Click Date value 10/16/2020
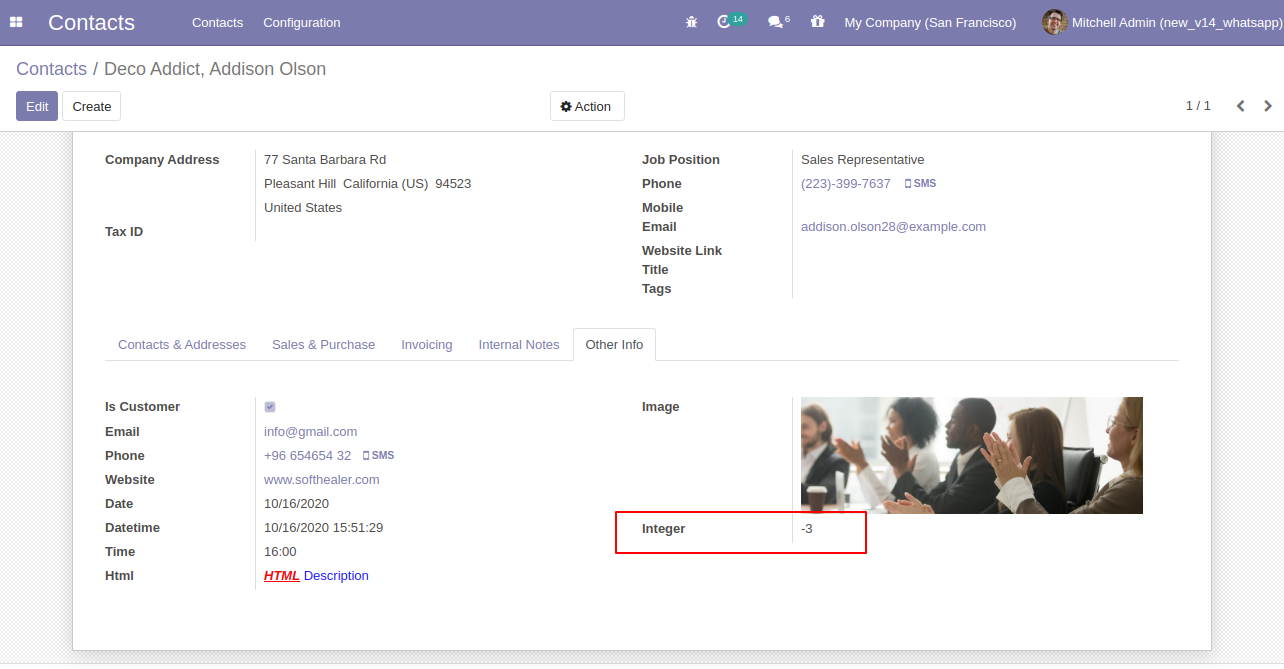 296,504
